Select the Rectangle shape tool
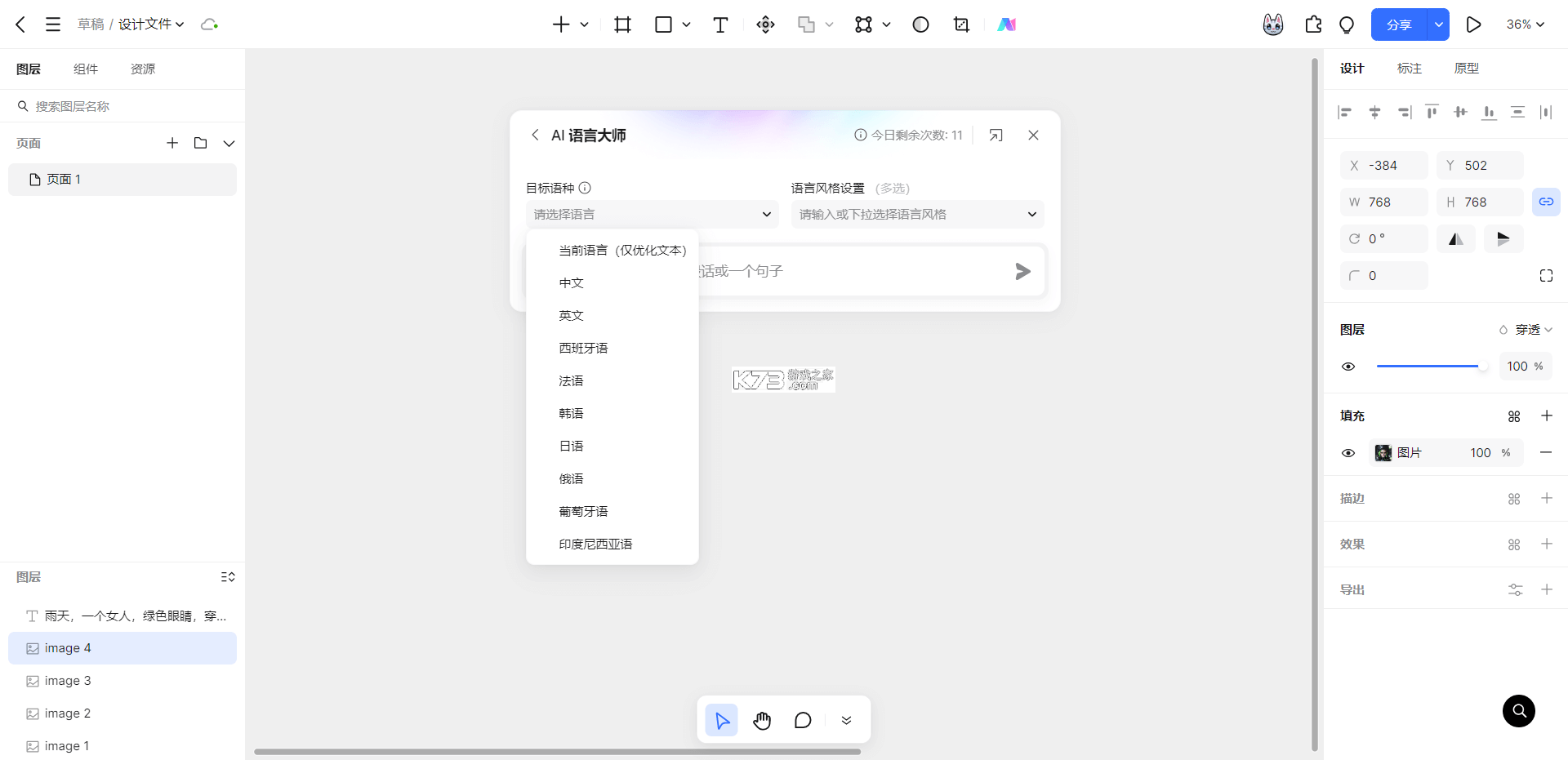Screen dimensions: 1568x760 (663, 24)
